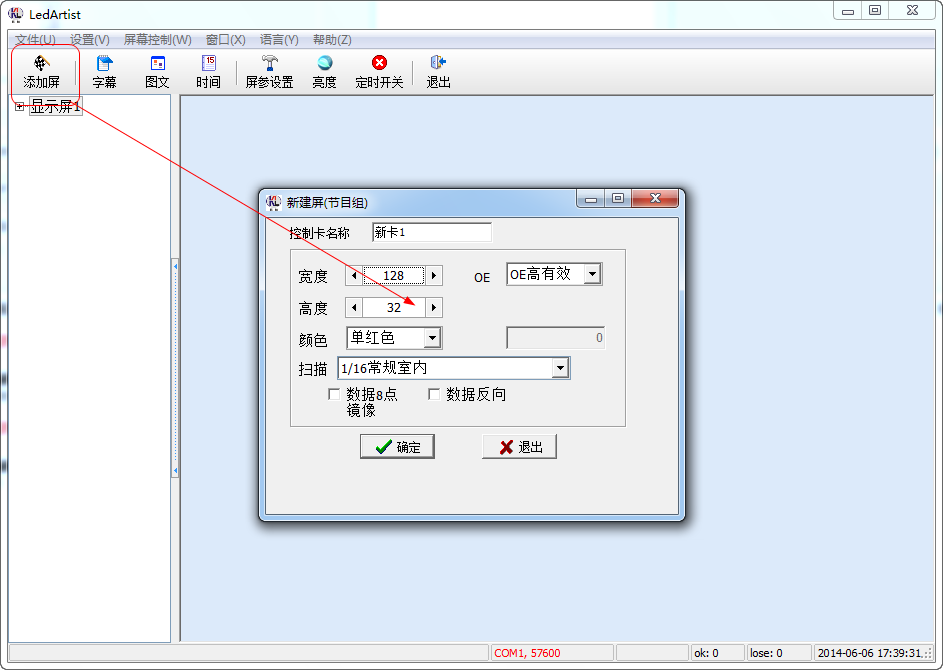Image resolution: width=943 pixels, height=670 pixels.
Task: Click the 确定 confirm button
Action: [397, 447]
